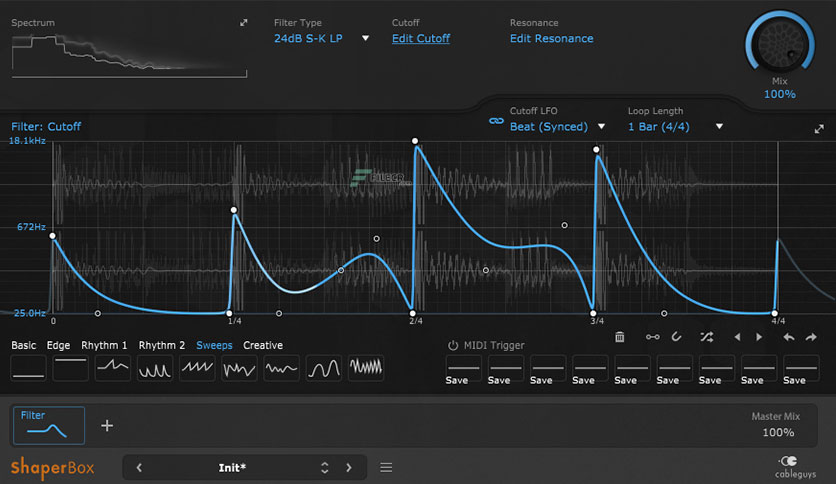Switch to the Creative preset category
This screenshot has width=836, height=484.
(263, 345)
